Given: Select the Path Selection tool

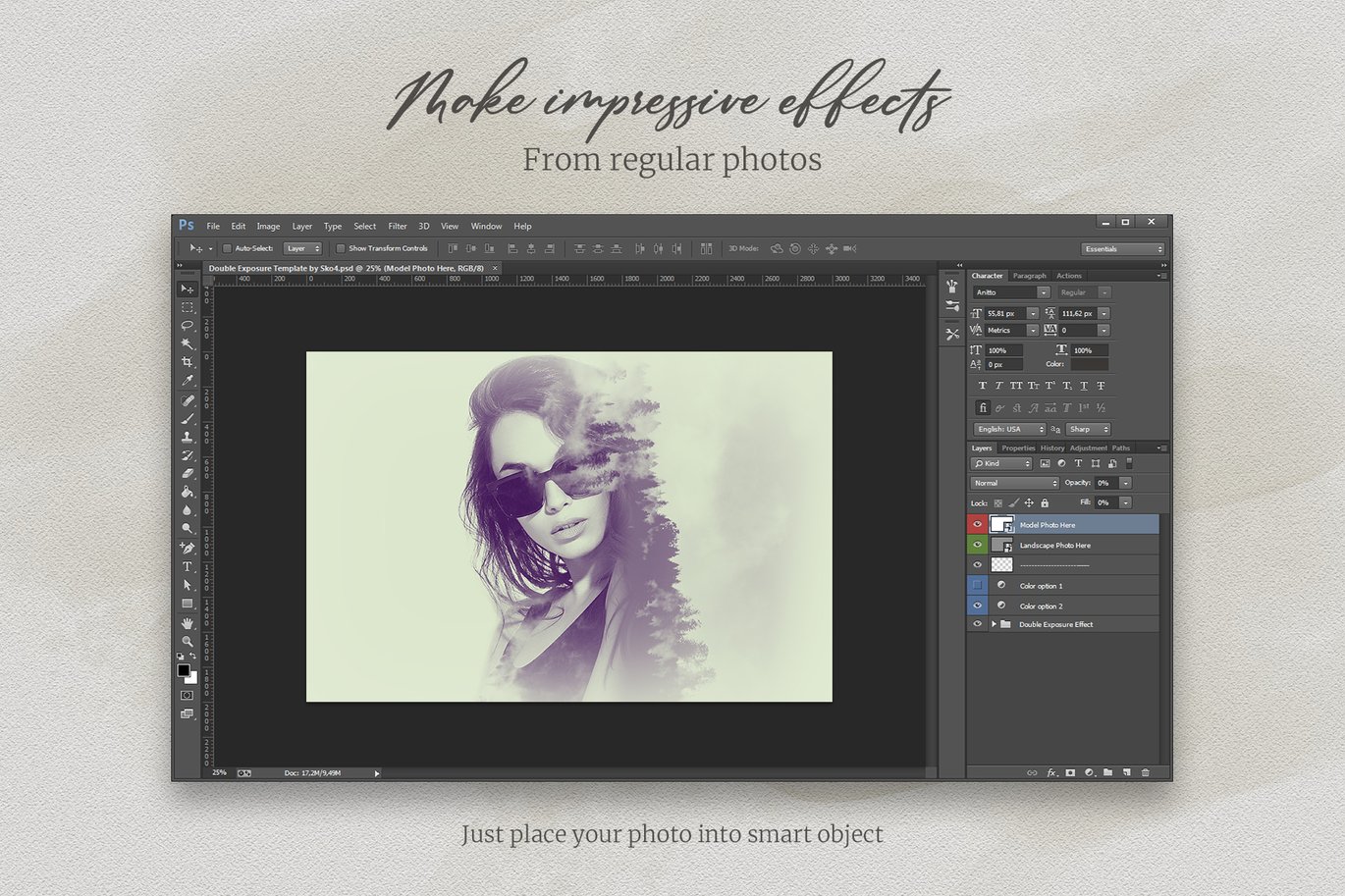Looking at the screenshot, I should [187, 585].
